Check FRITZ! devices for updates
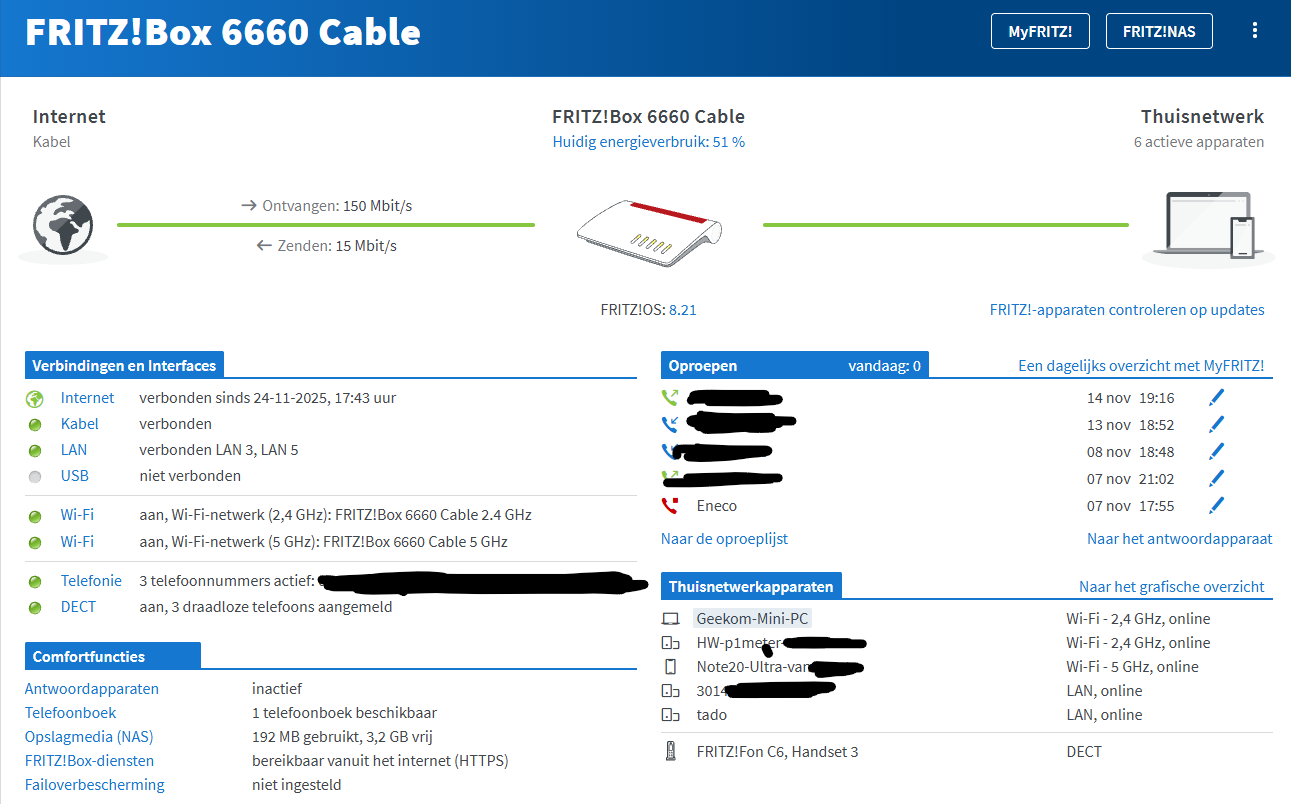The image size is (1291, 804). click(x=1126, y=310)
